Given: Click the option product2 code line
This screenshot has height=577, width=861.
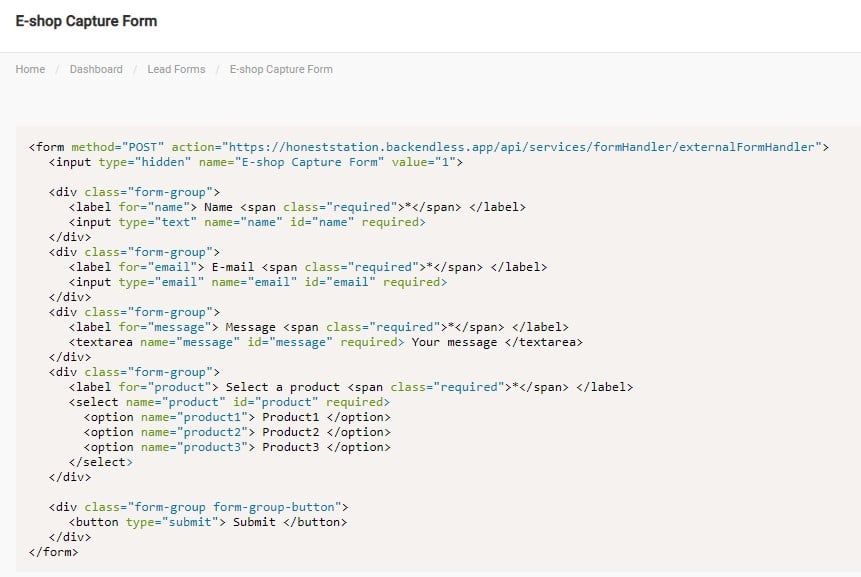Looking at the screenshot, I should click(x=237, y=432).
